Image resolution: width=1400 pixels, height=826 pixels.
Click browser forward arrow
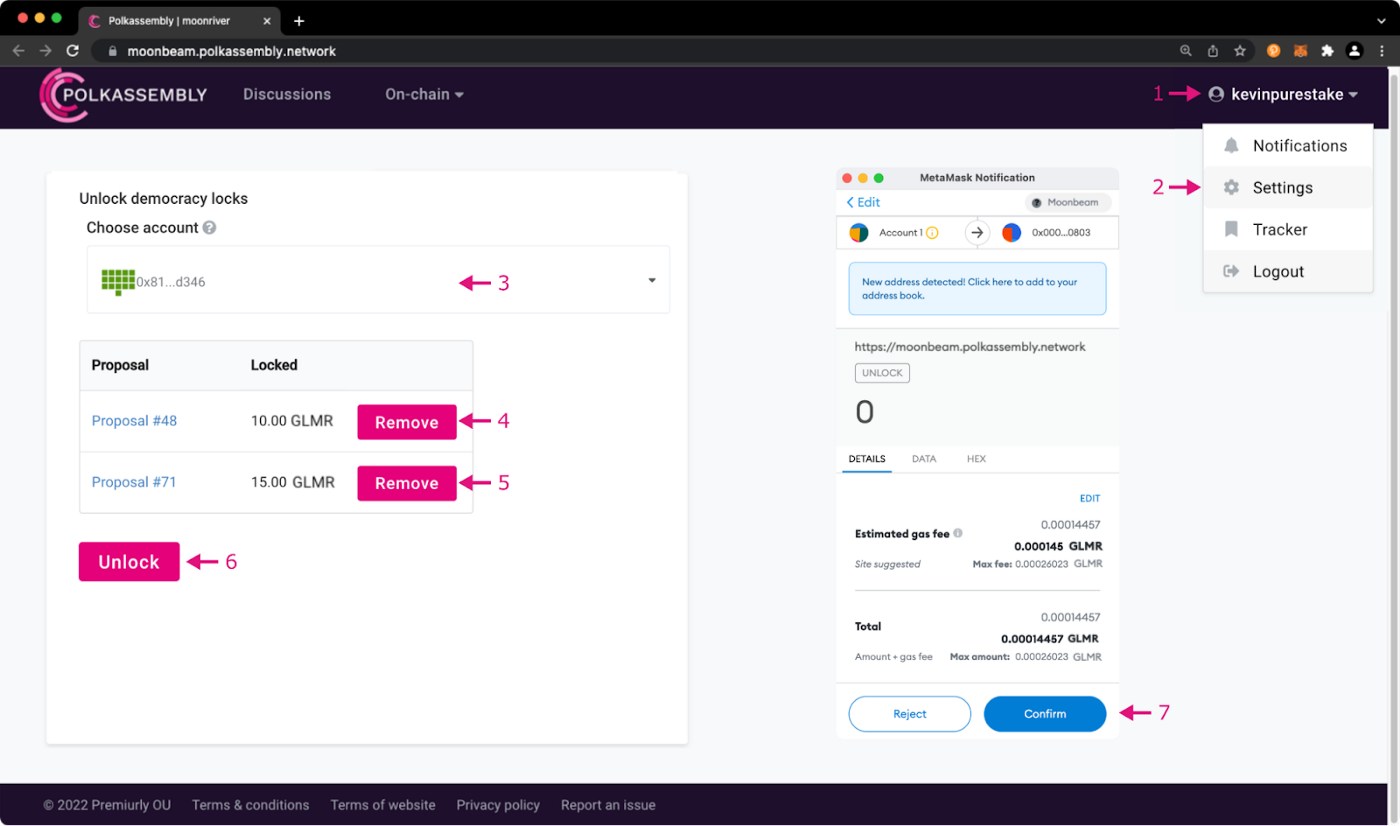(x=46, y=50)
